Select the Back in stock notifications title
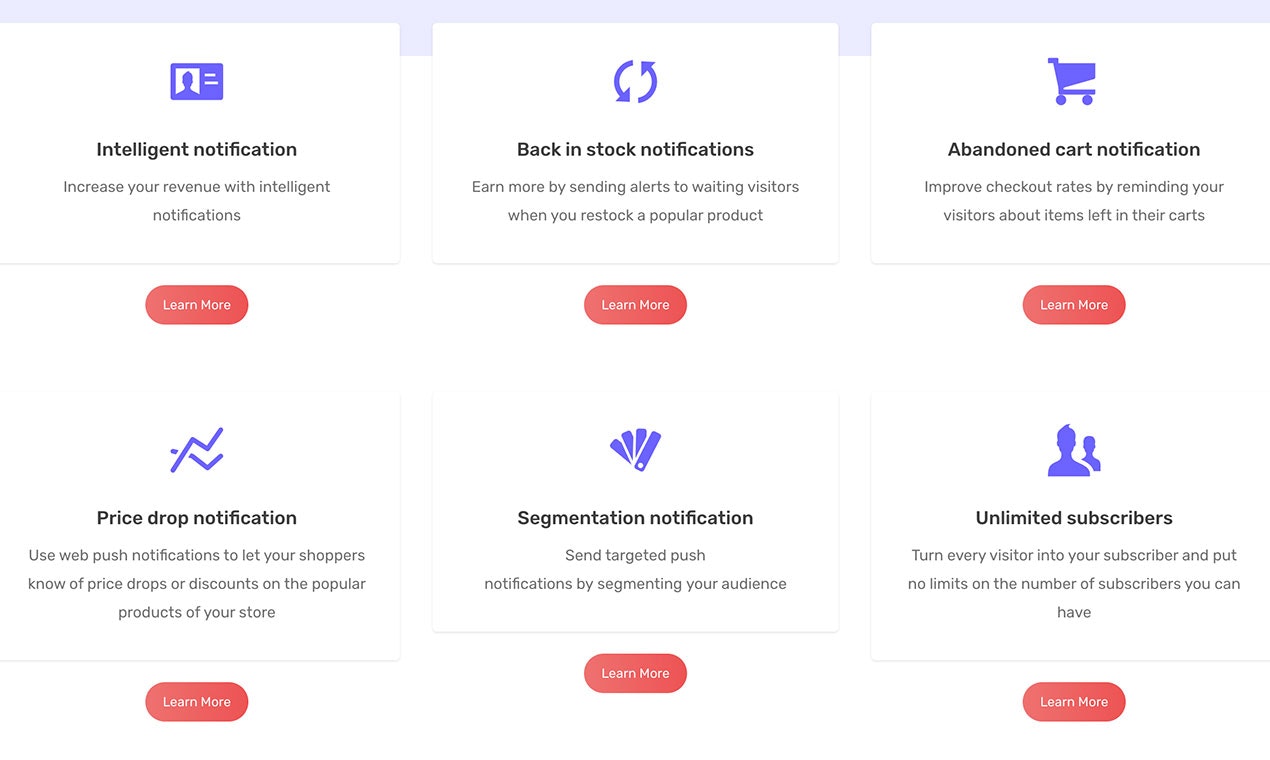The width and height of the screenshot is (1270, 760). [x=635, y=149]
